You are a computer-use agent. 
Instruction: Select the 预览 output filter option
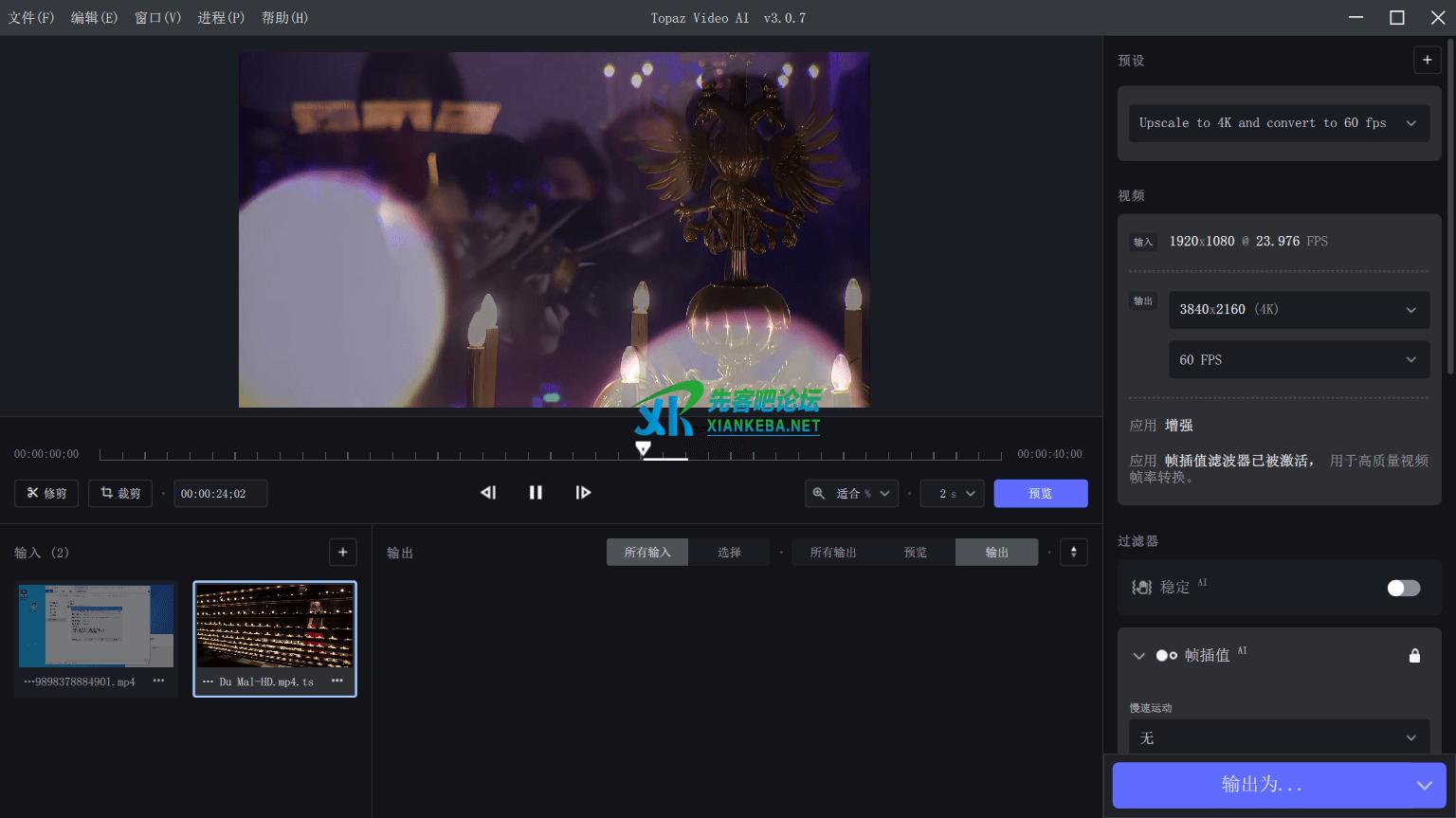click(x=915, y=553)
